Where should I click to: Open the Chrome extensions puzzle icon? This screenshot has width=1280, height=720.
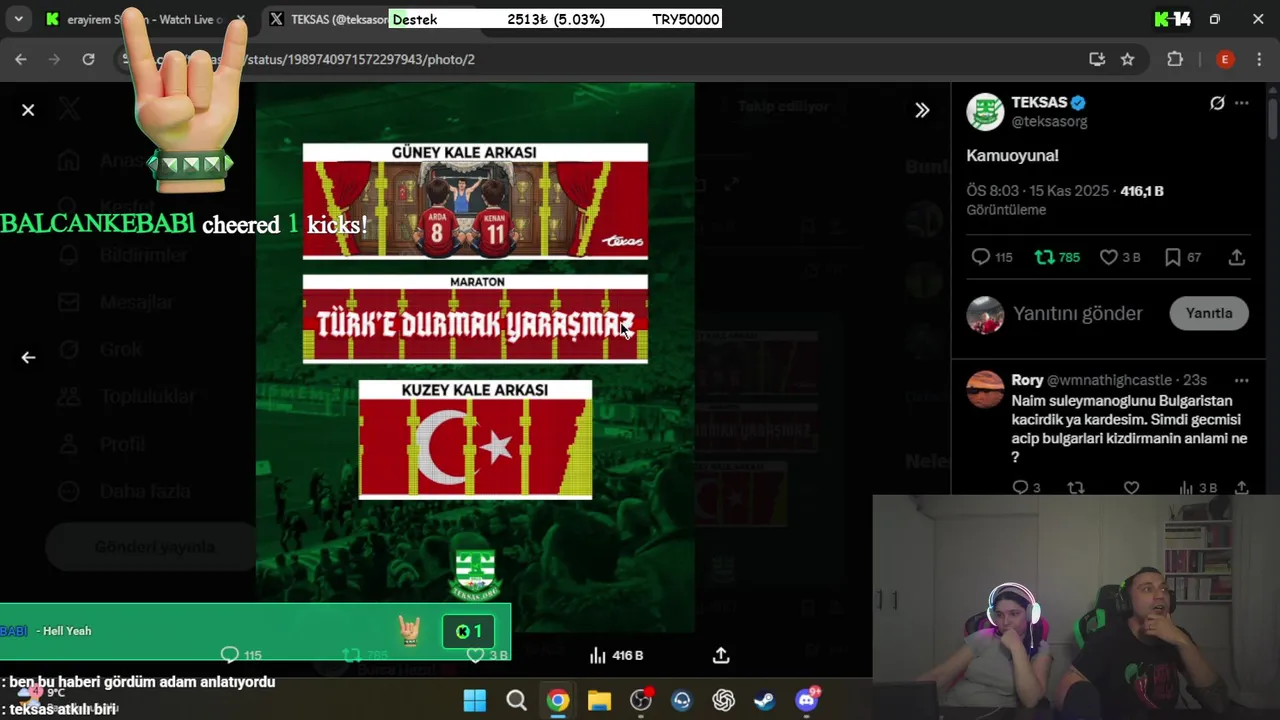1175,59
